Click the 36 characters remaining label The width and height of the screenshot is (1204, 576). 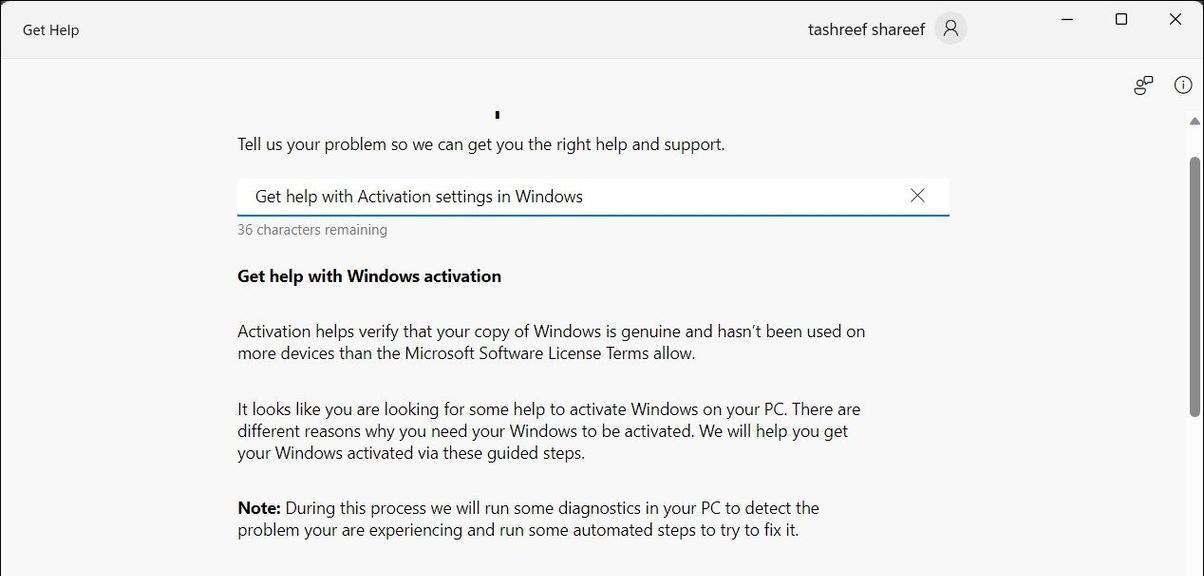(x=312, y=230)
